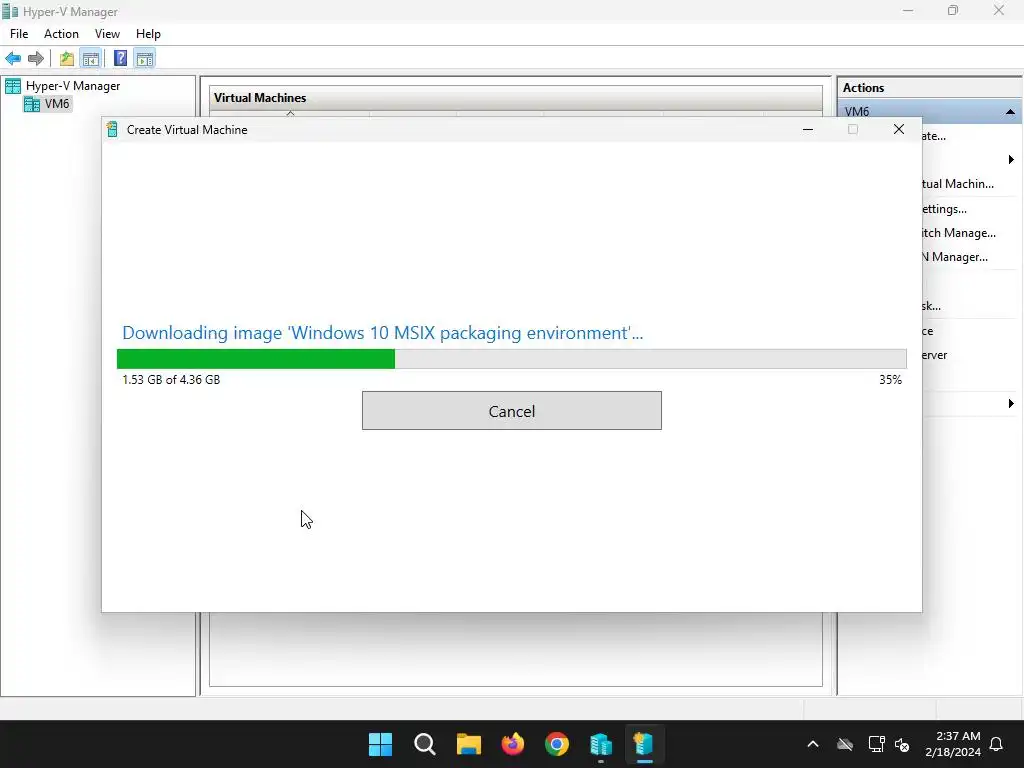
Task: Open the Help menu
Action: click(148, 34)
